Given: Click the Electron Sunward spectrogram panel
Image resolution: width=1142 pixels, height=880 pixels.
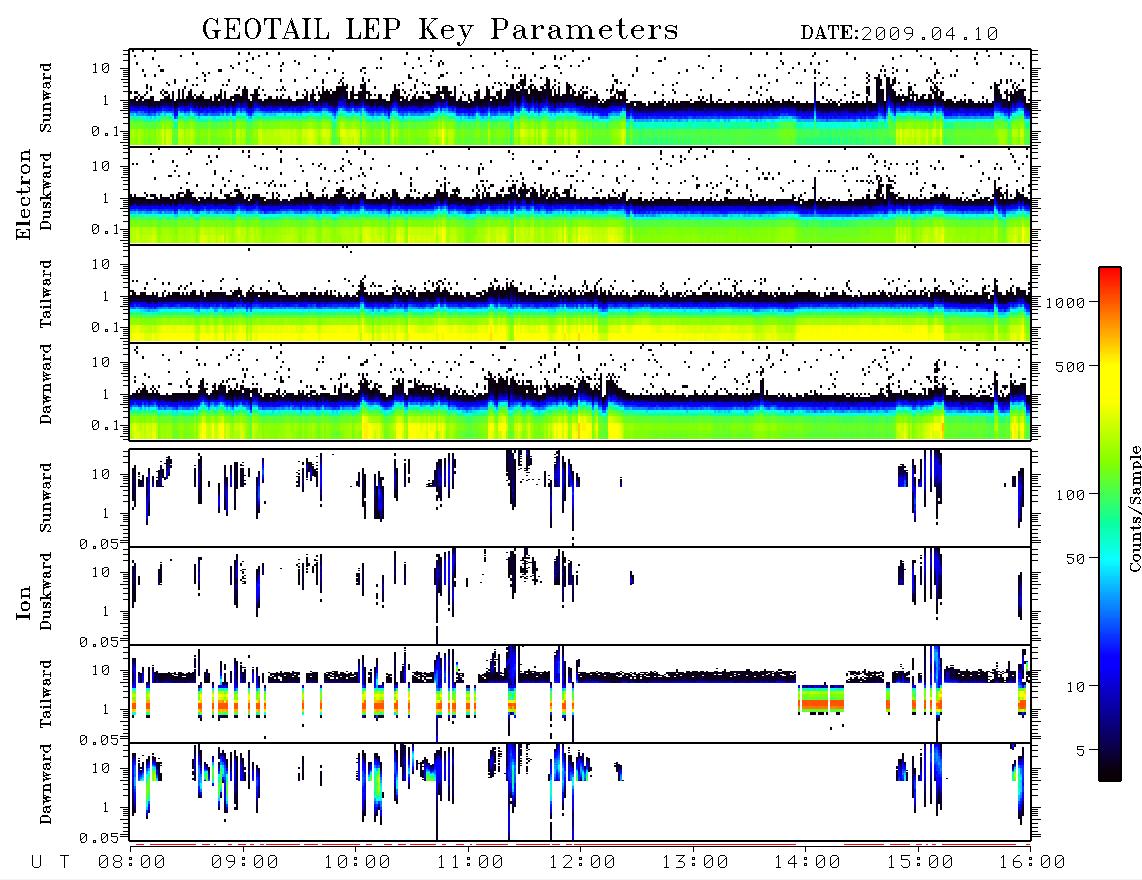Looking at the screenshot, I should [x=580, y=98].
